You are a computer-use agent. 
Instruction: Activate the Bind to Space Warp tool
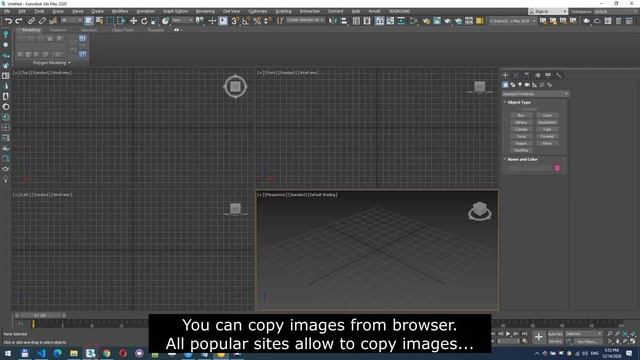[53, 21]
